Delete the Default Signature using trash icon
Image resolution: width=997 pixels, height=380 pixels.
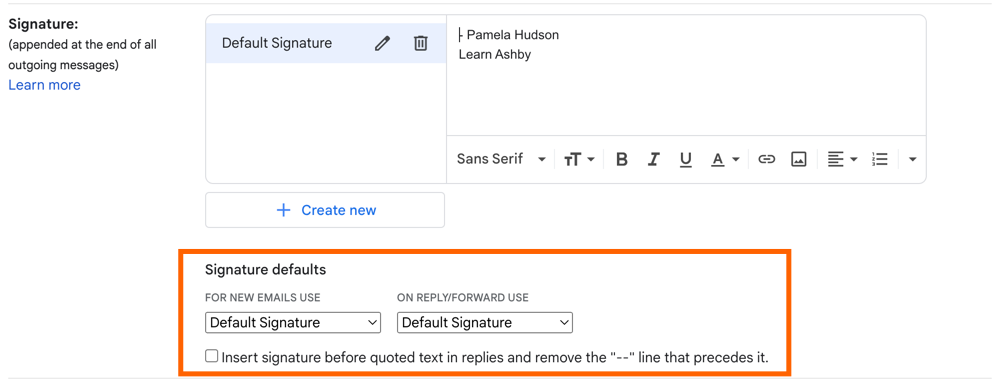point(420,44)
